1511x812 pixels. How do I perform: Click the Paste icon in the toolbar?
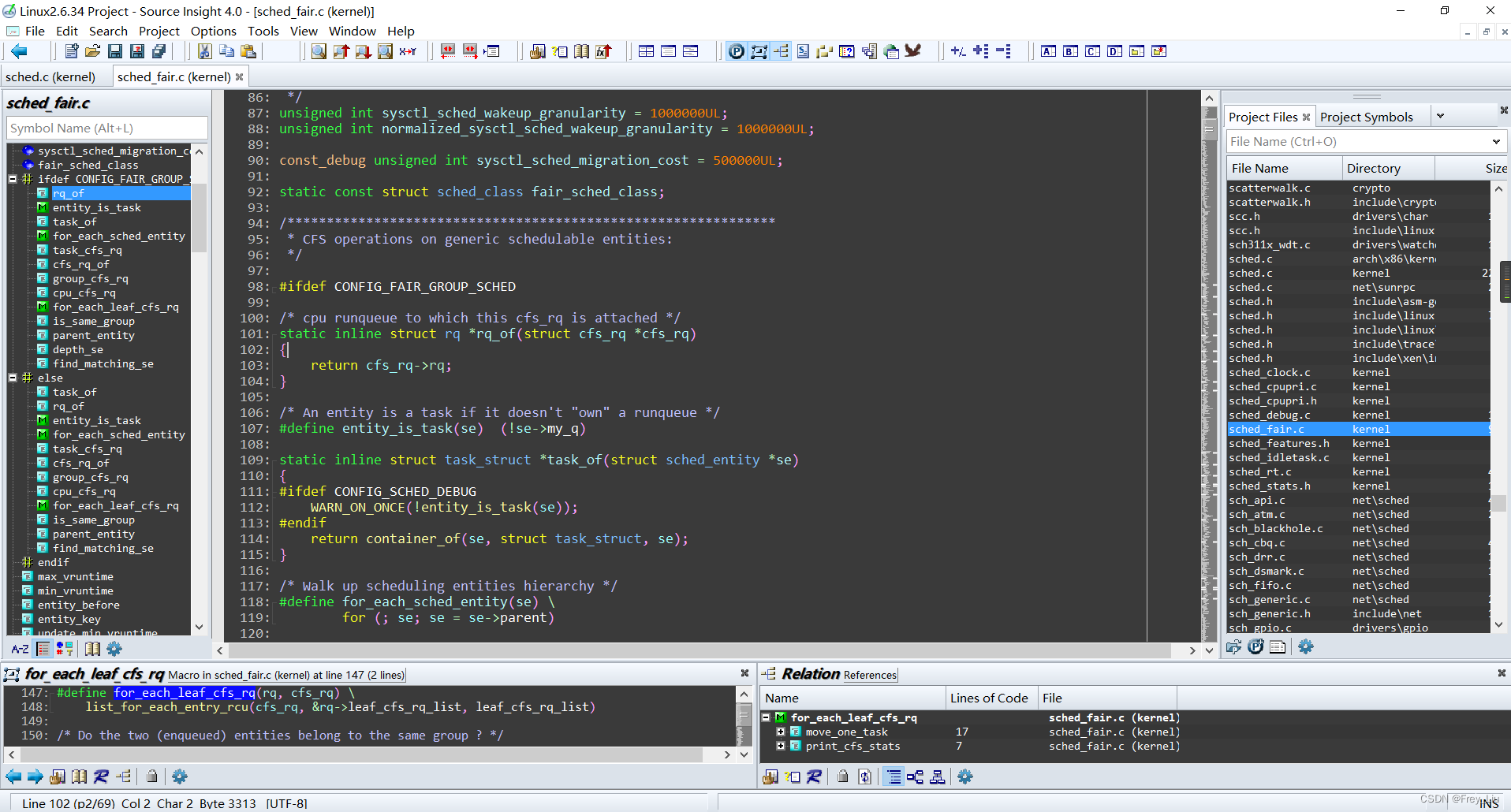[x=248, y=50]
